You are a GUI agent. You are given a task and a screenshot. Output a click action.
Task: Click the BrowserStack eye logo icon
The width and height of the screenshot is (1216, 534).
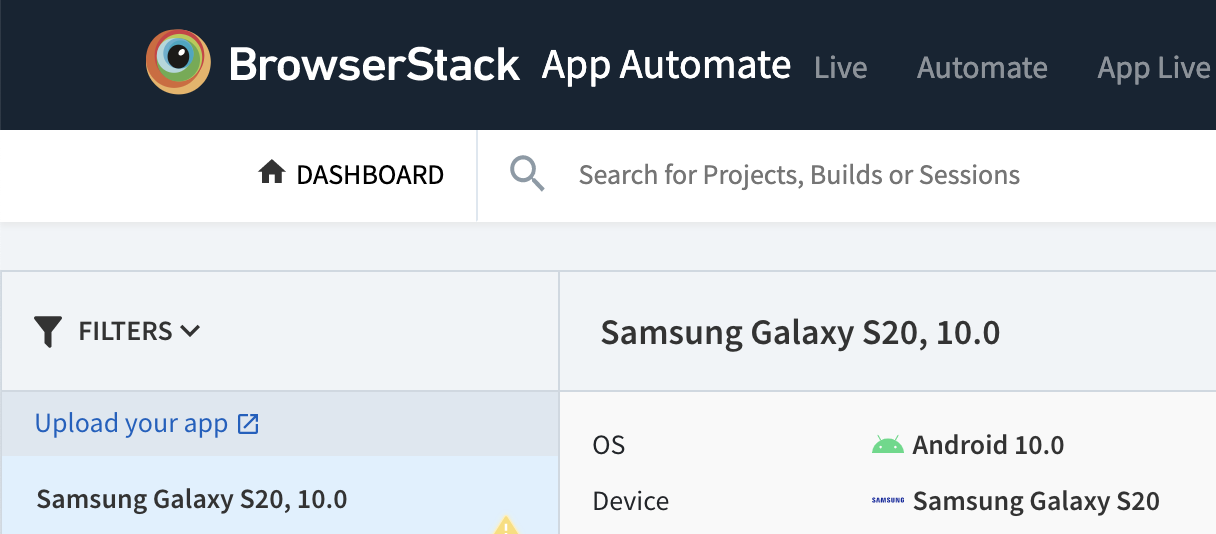click(178, 62)
